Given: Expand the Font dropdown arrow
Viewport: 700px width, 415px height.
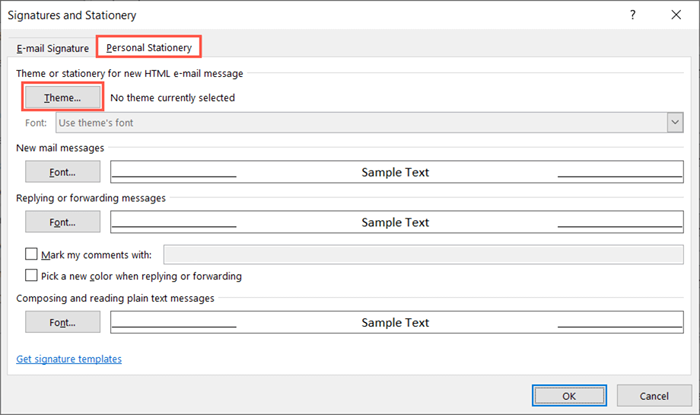Looking at the screenshot, I should pos(675,122).
